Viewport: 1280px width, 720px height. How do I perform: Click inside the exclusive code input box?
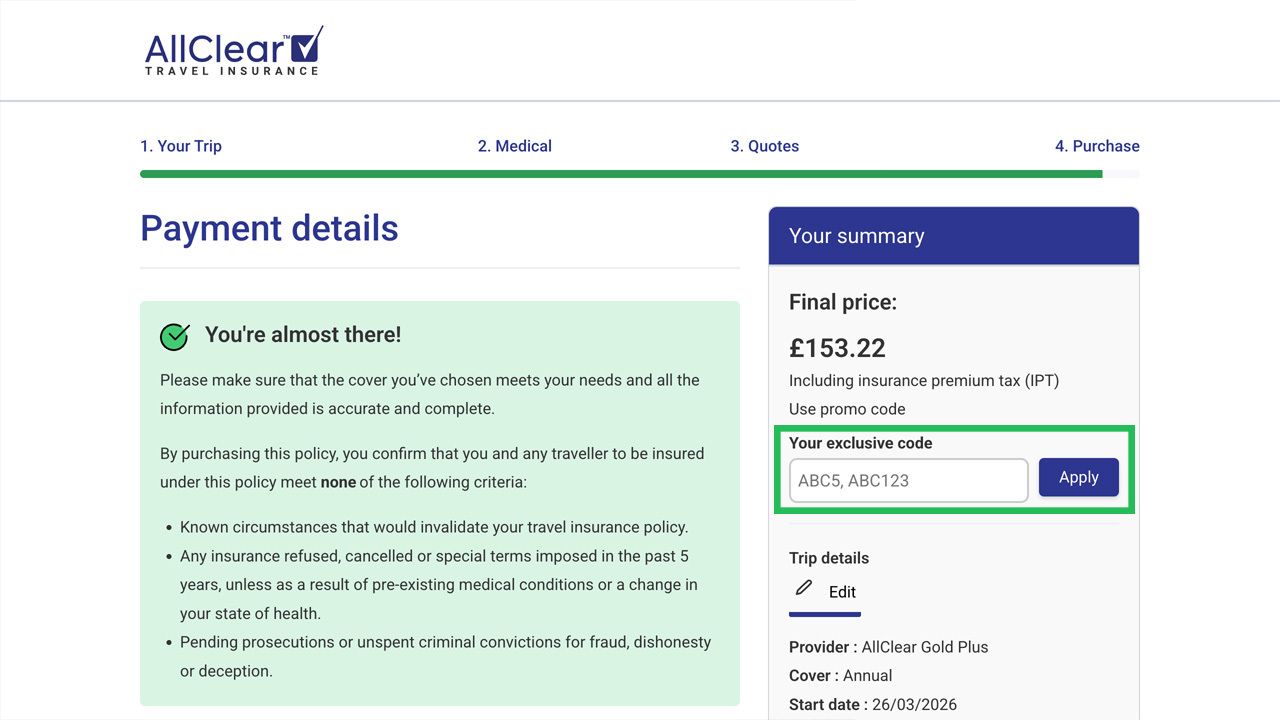click(907, 480)
